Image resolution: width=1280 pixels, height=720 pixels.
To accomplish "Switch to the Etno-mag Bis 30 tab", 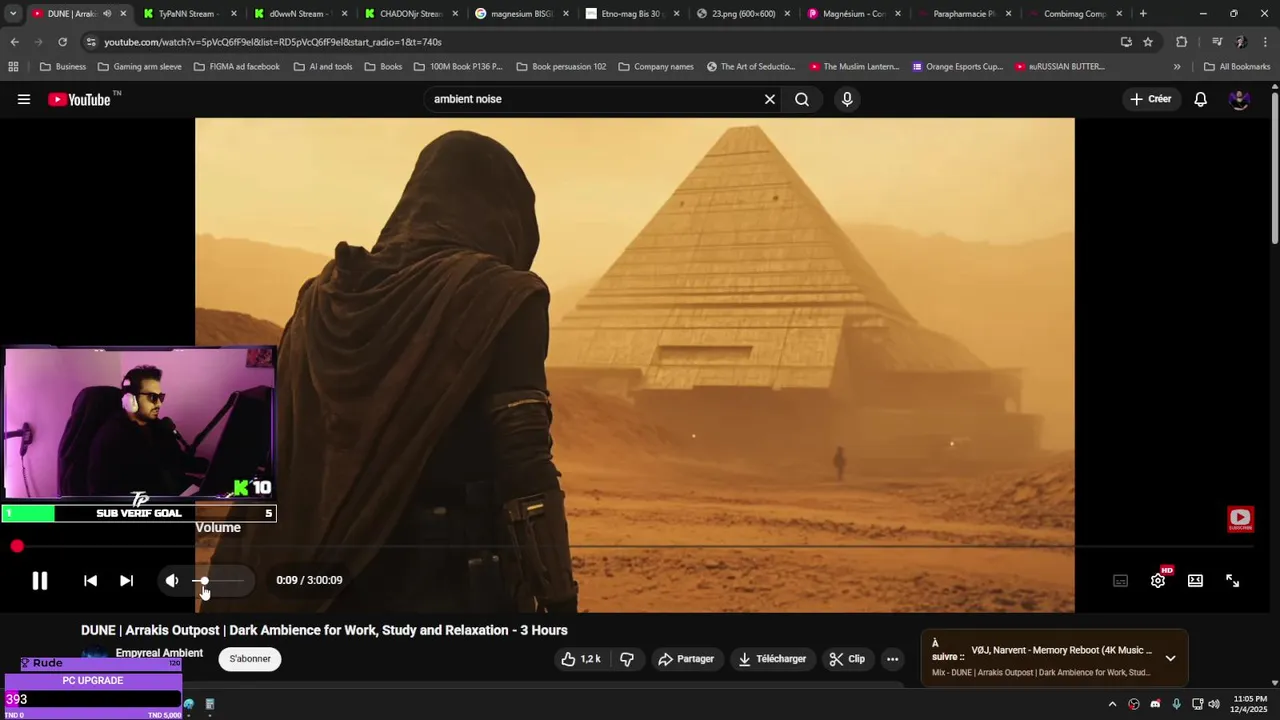I will tap(631, 14).
